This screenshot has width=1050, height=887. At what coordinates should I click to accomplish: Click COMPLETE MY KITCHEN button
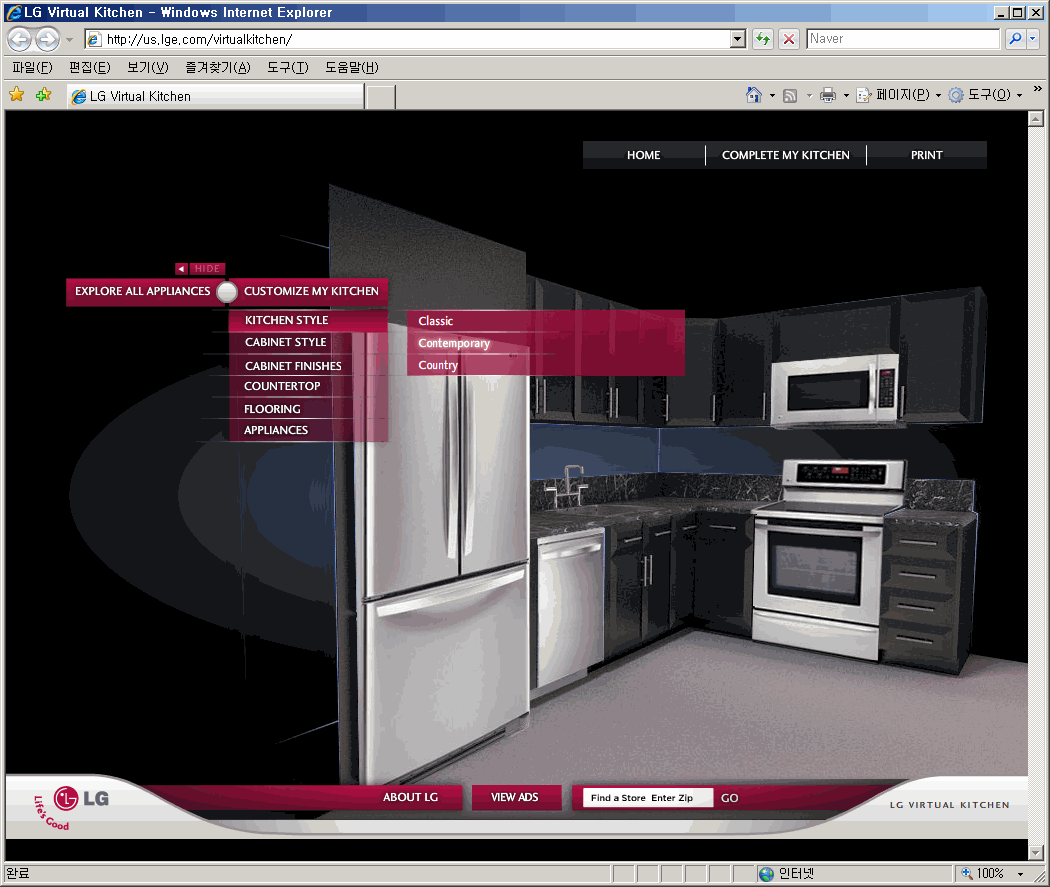coord(785,155)
